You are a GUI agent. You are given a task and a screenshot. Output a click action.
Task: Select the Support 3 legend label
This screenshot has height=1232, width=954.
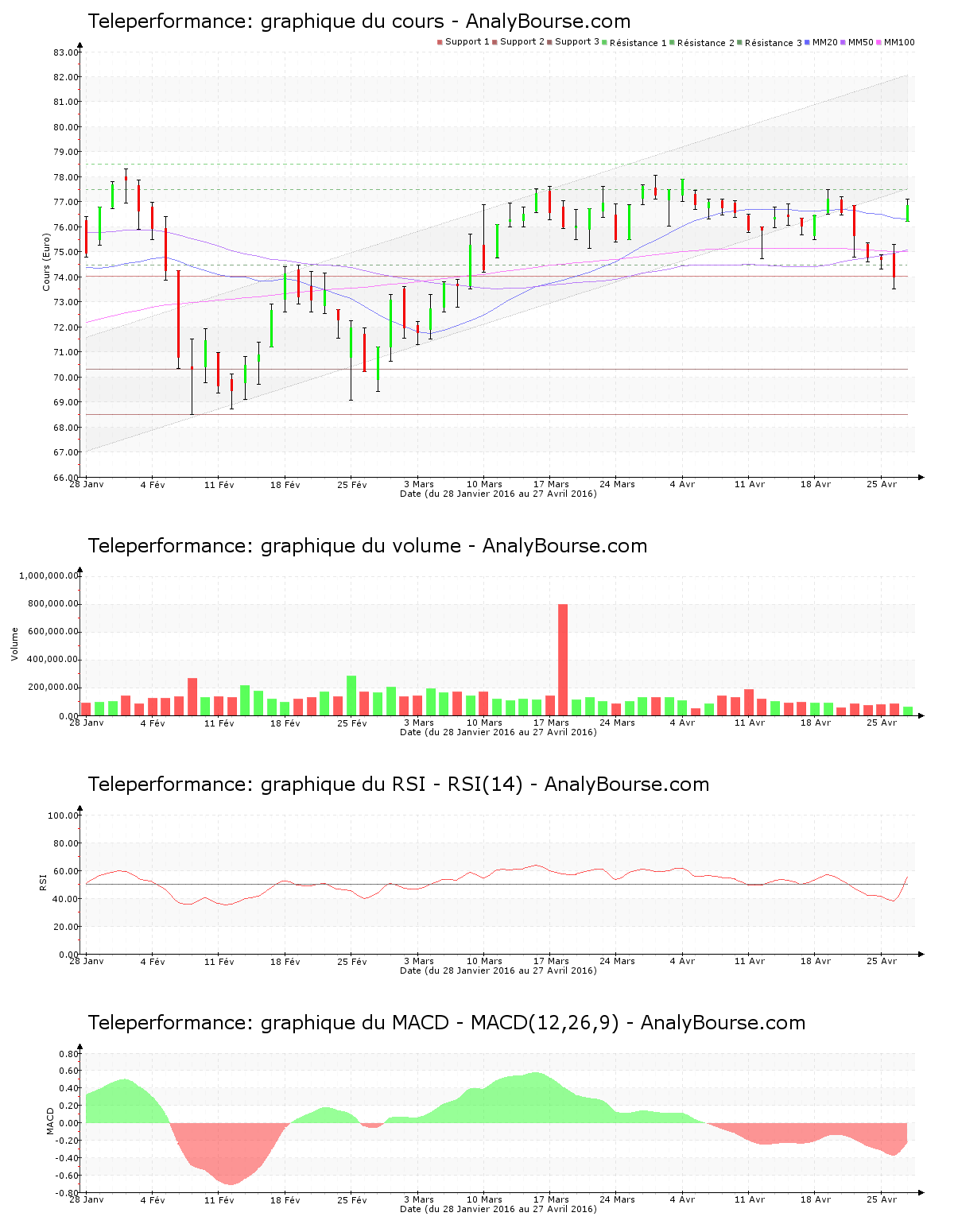[577, 42]
